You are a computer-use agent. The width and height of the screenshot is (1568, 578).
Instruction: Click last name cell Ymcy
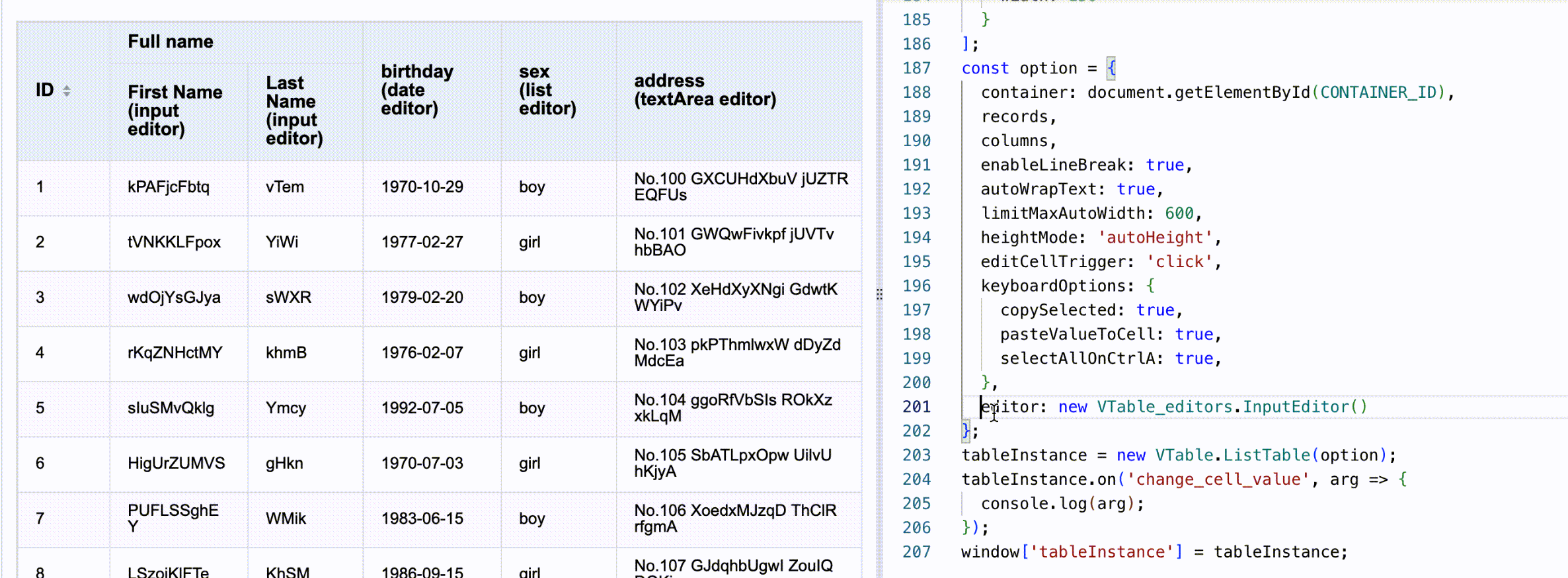point(286,408)
